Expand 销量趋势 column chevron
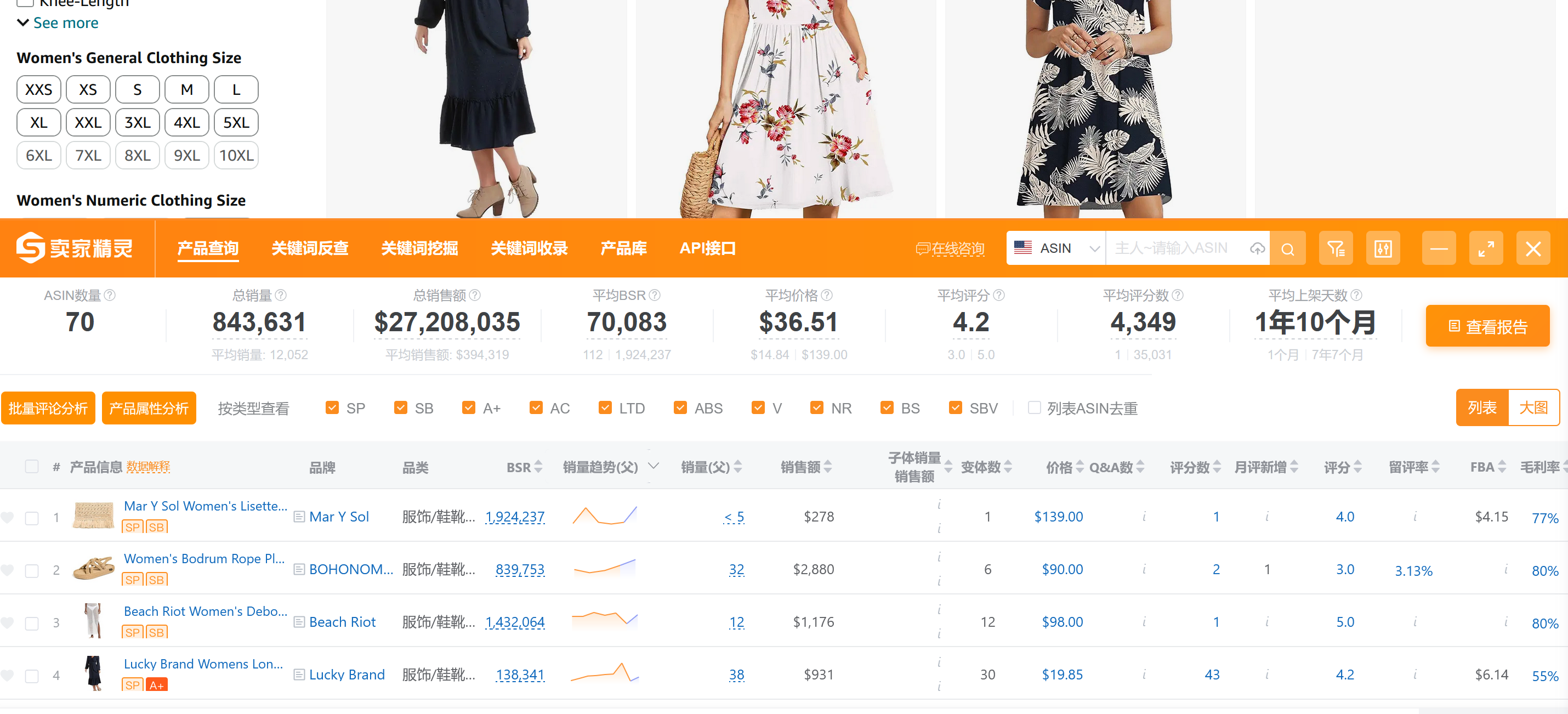The height and width of the screenshot is (714, 1568). [653, 466]
